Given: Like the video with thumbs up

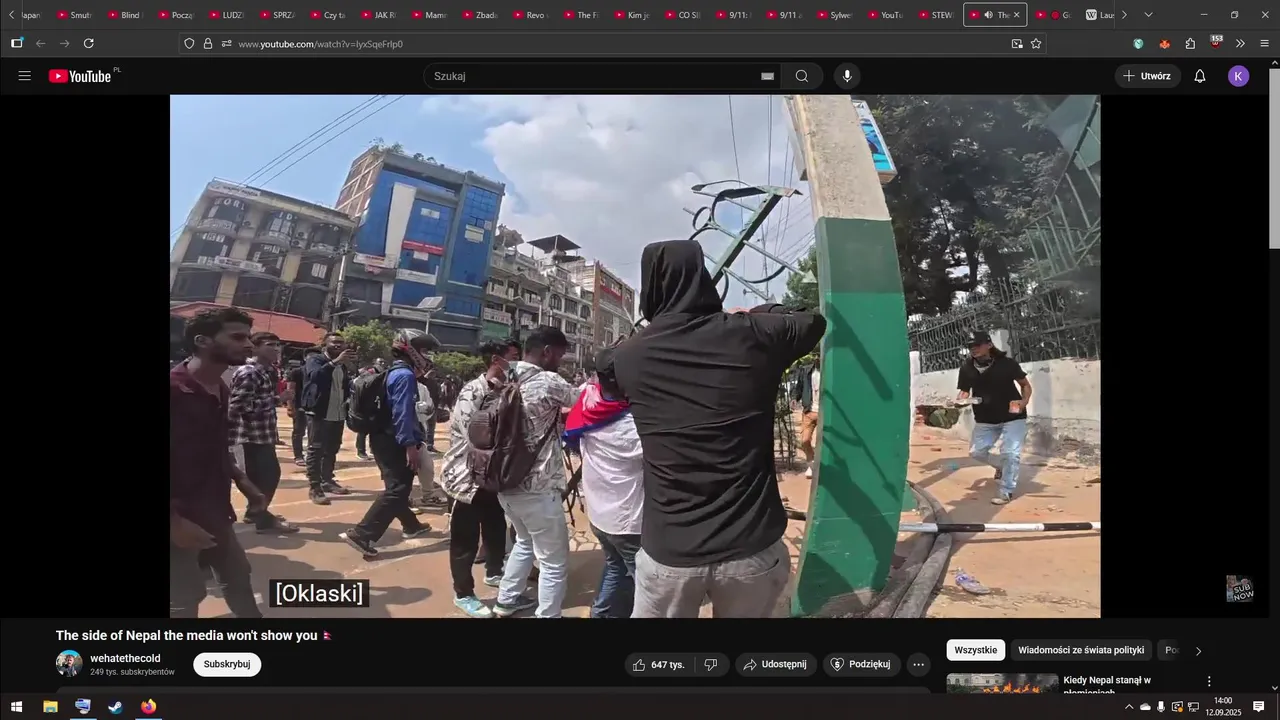Looking at the screenshot, I should click(658, 665).
